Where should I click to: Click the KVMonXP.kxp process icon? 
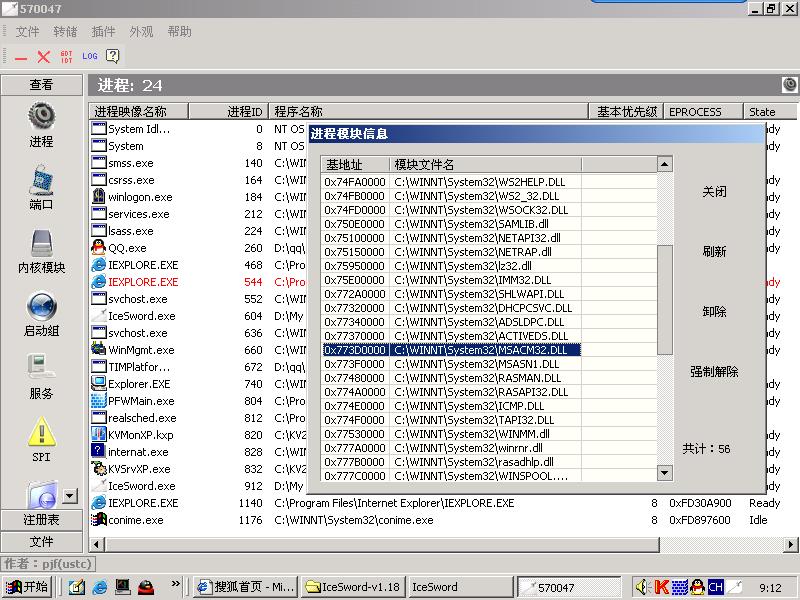[98, 435]
